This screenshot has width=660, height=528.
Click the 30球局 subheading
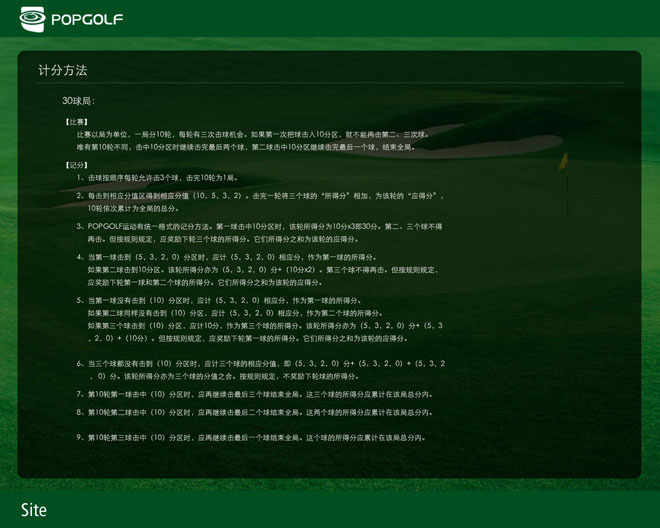pyautogui.click(x=78, y=101)
